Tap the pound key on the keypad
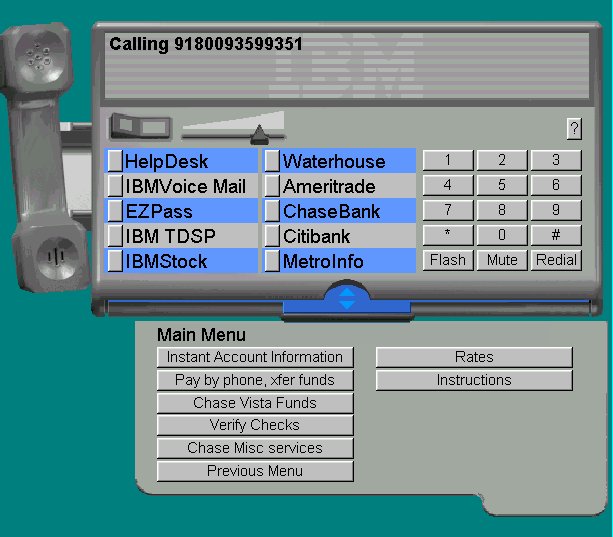Viewport: 613px width, 537px height. click(x=556, y=235)
